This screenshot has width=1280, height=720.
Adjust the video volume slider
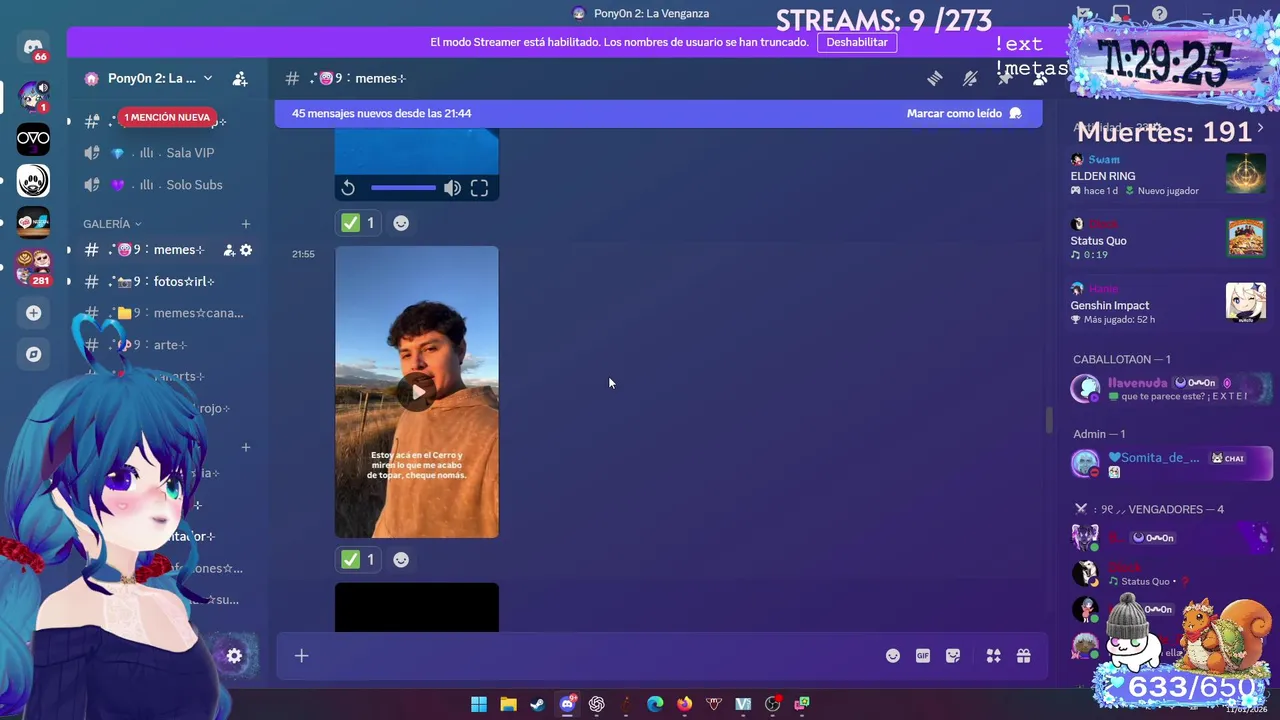403,188
